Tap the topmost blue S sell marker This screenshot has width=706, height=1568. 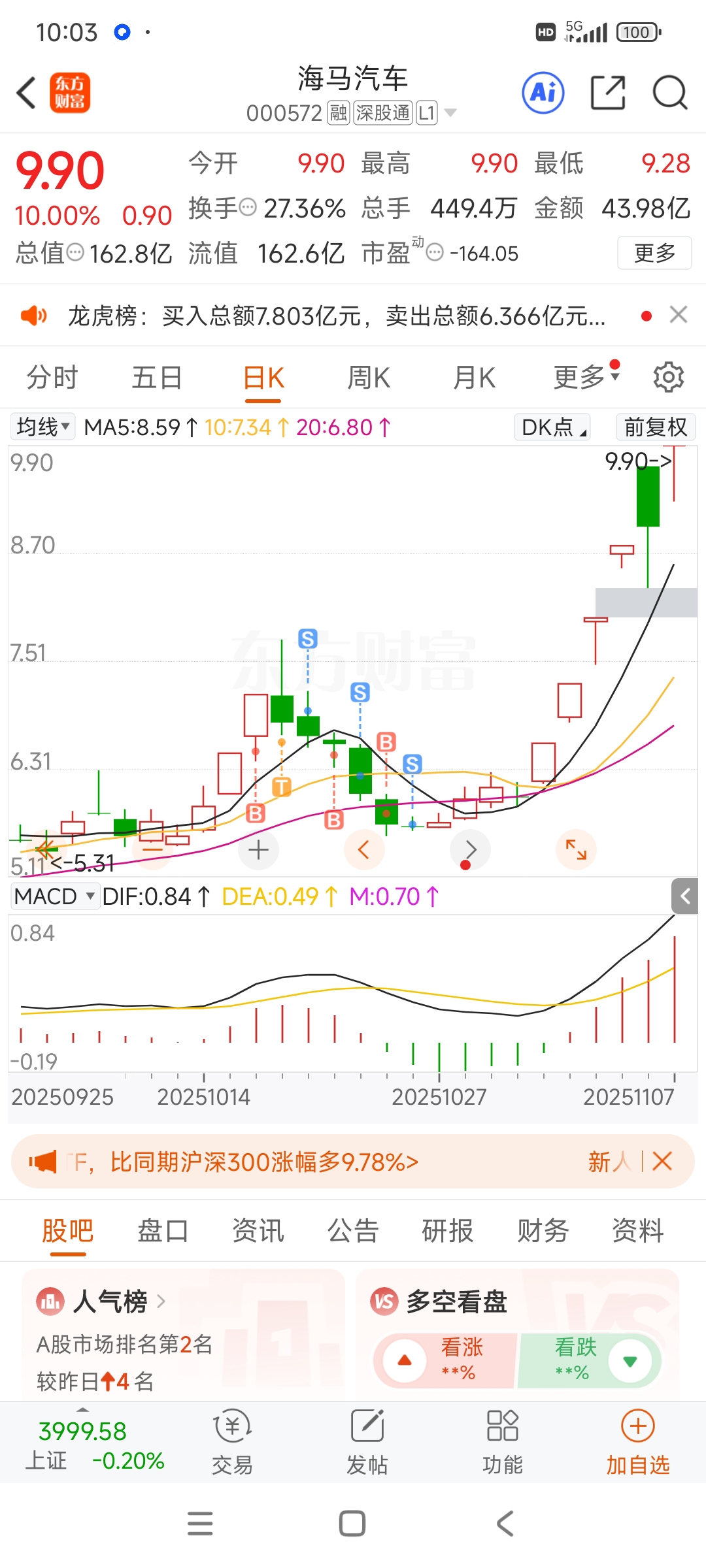(308, 638)
